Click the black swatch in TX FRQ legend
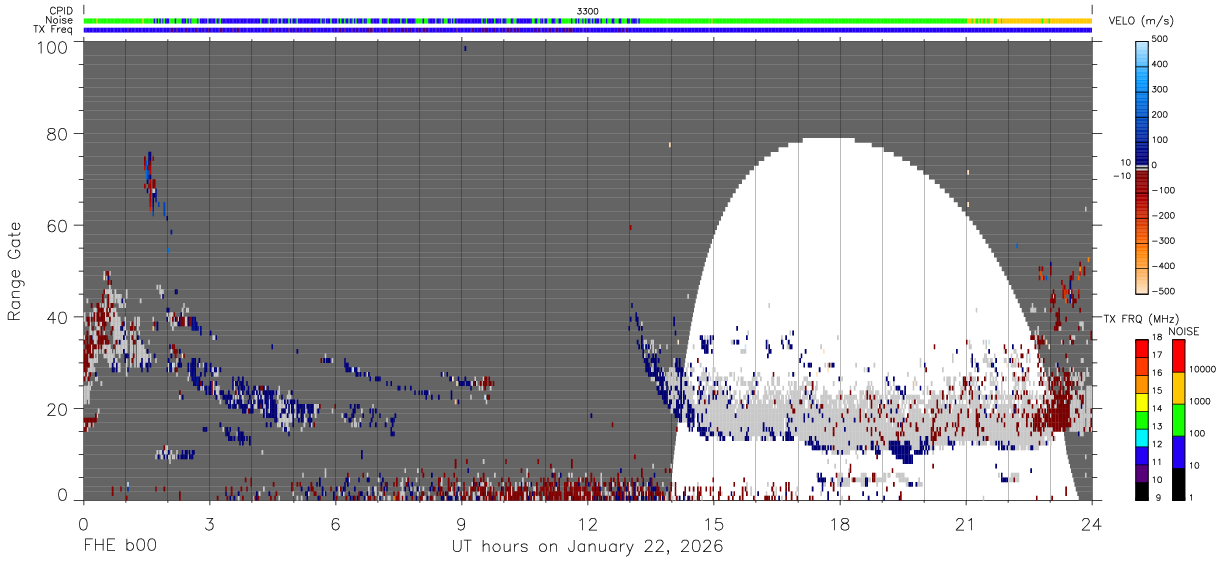This screenshot has height=567, width=1228. (1141, 491)
